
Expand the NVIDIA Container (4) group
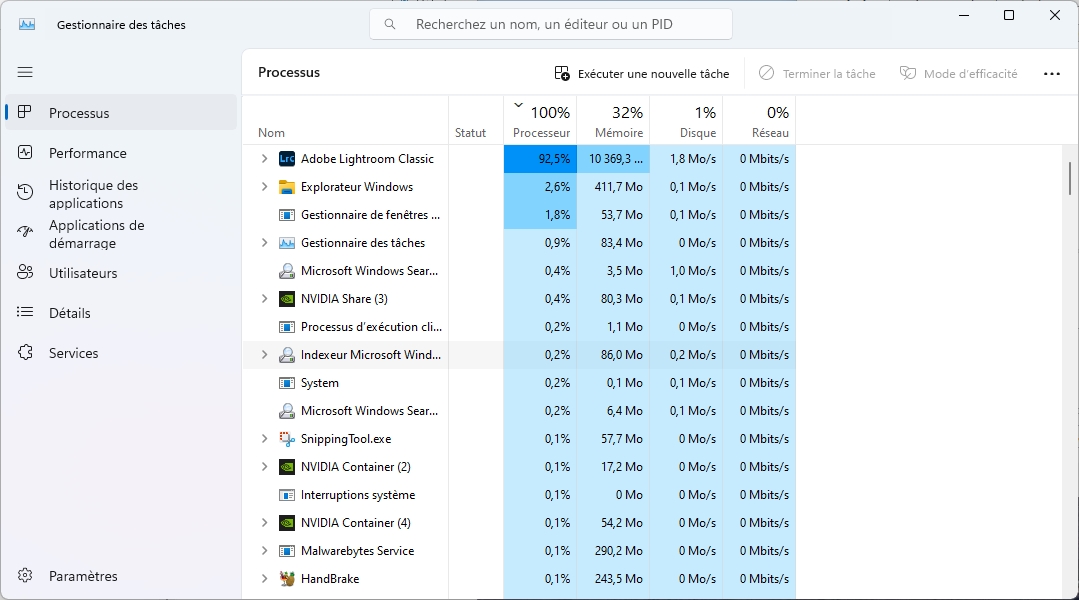click(x=264, y=523)
